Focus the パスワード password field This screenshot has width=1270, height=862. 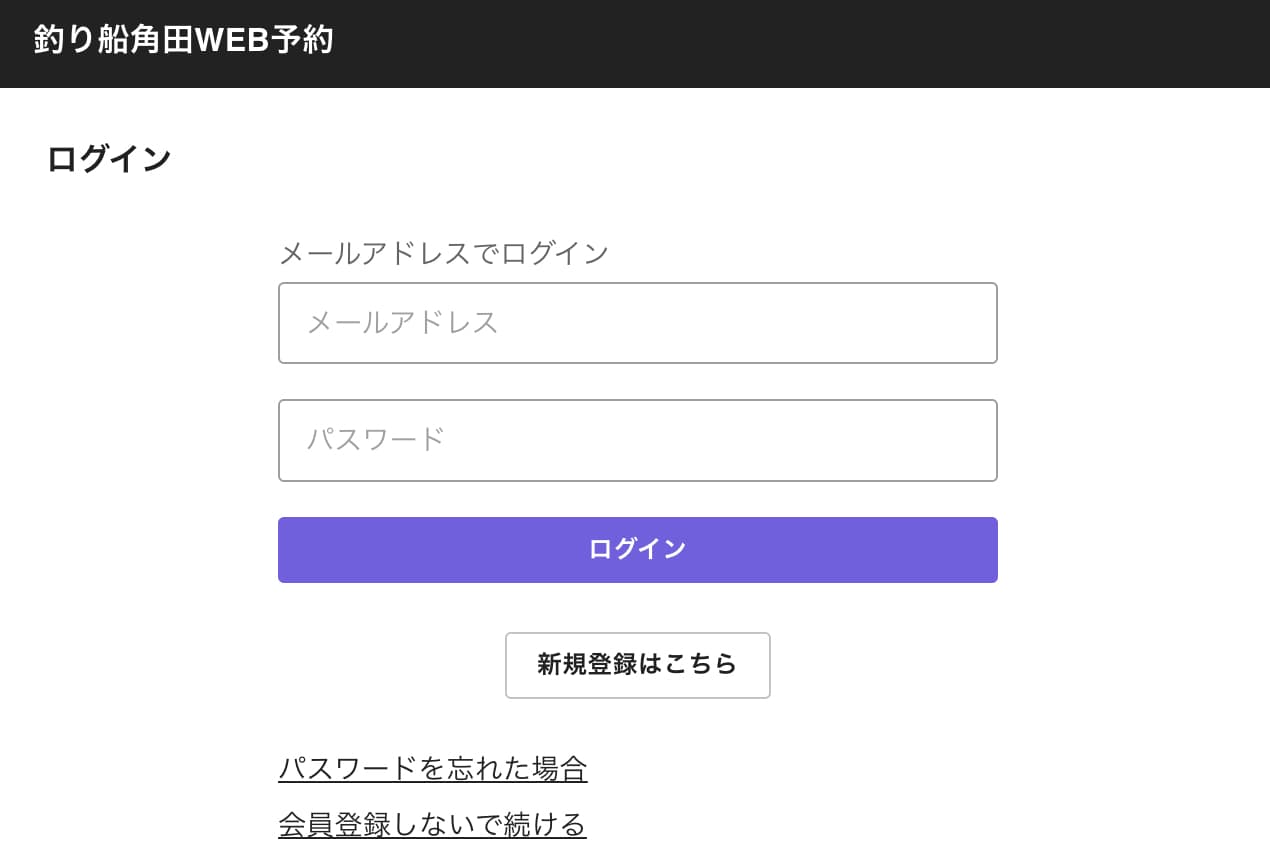point(637,440)
